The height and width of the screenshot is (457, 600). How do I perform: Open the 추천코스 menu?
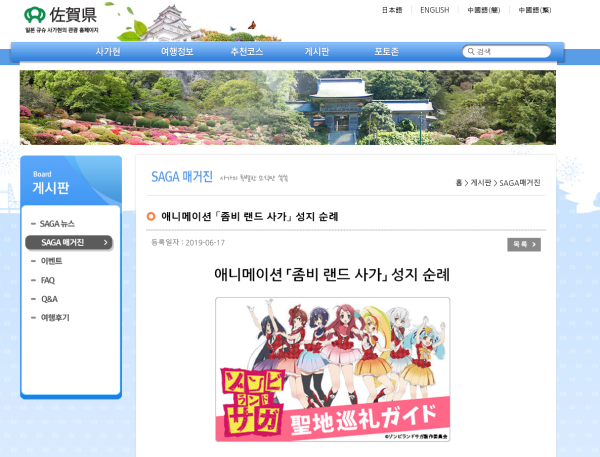click(x=247, y=52)
